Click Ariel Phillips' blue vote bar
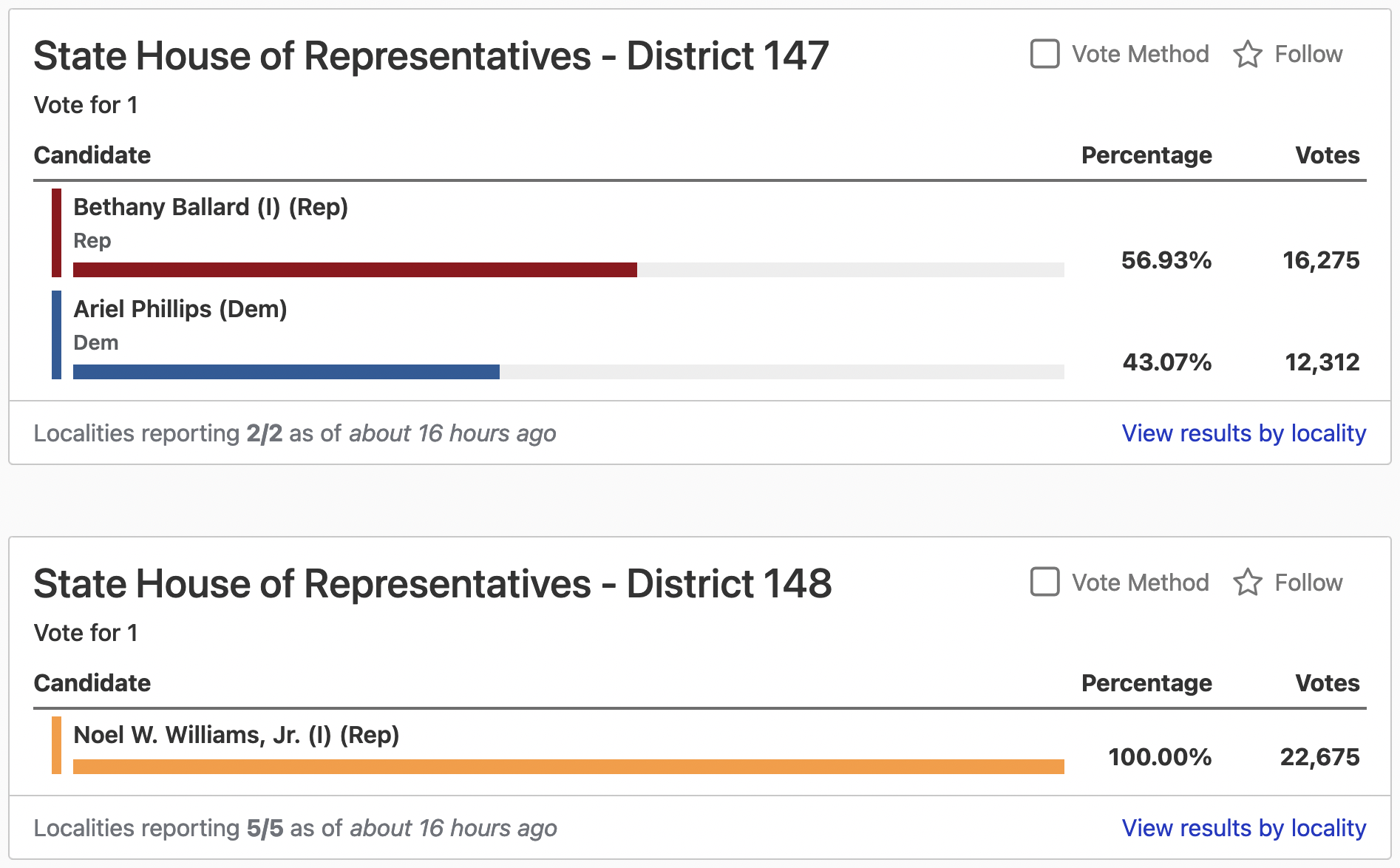Image resolution: width=1400 pixels, height=868 pixels. click(286, 372)
